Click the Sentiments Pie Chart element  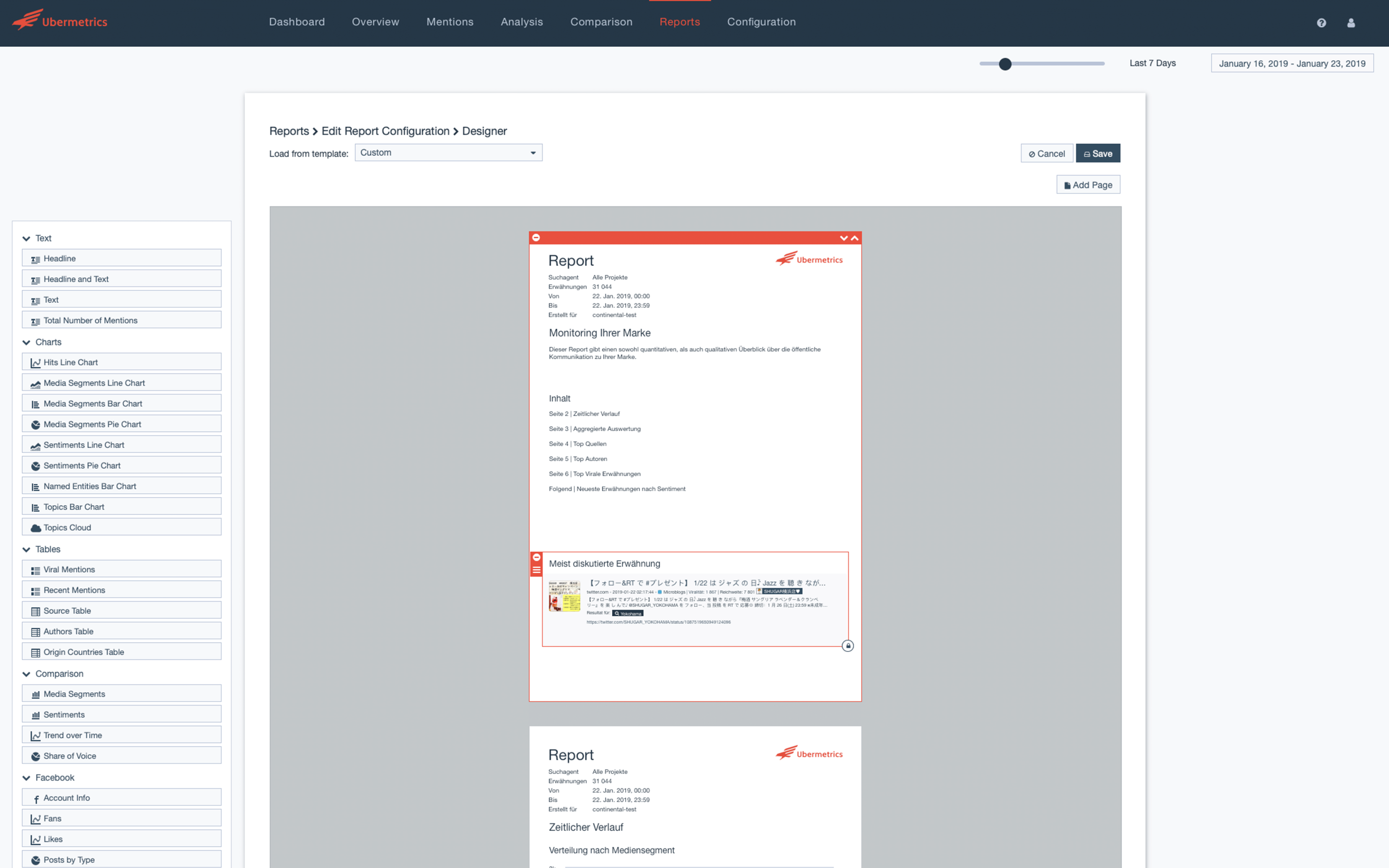[122, 465]
